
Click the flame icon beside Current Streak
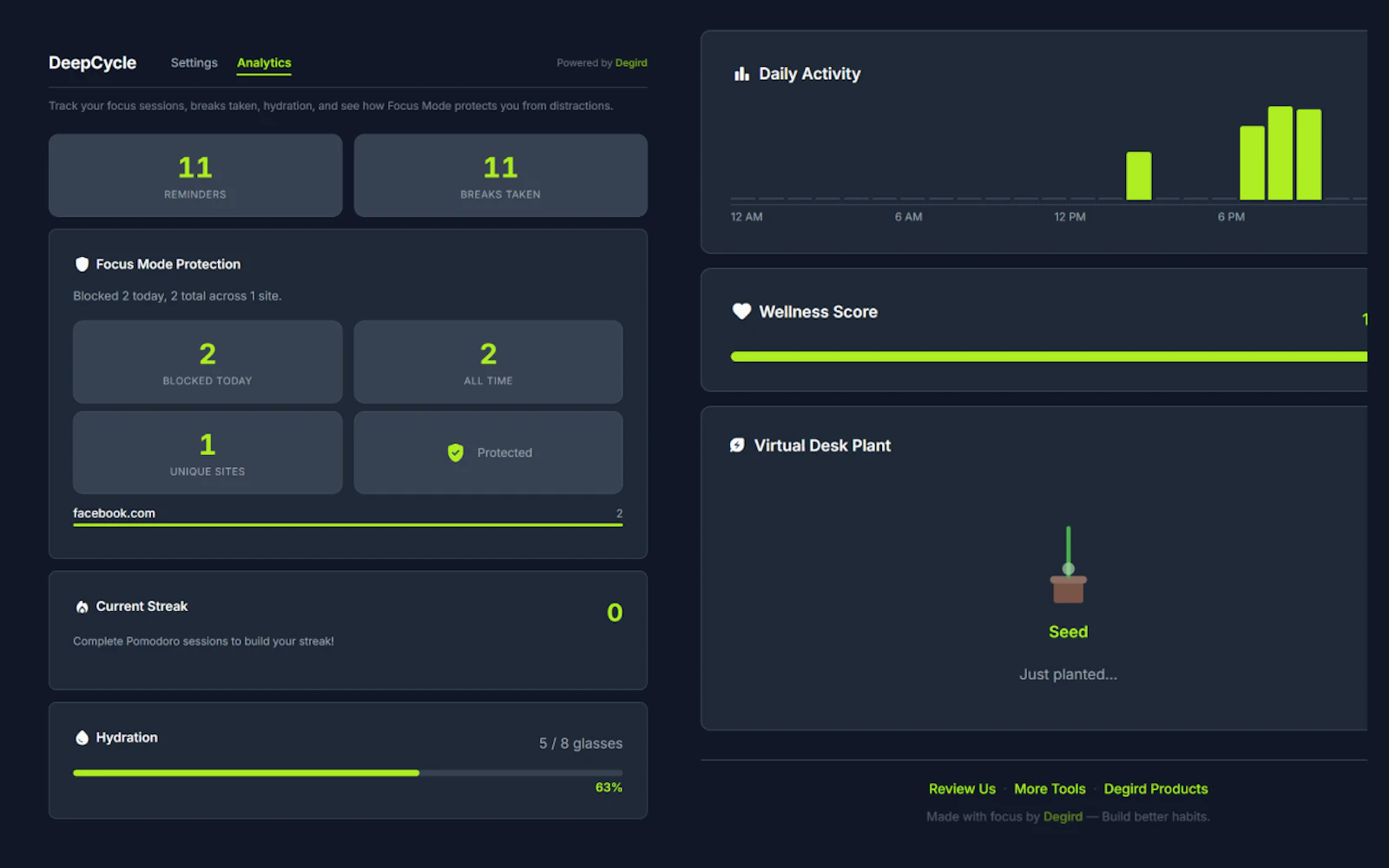pyautogui.click(x=82, y=606)
